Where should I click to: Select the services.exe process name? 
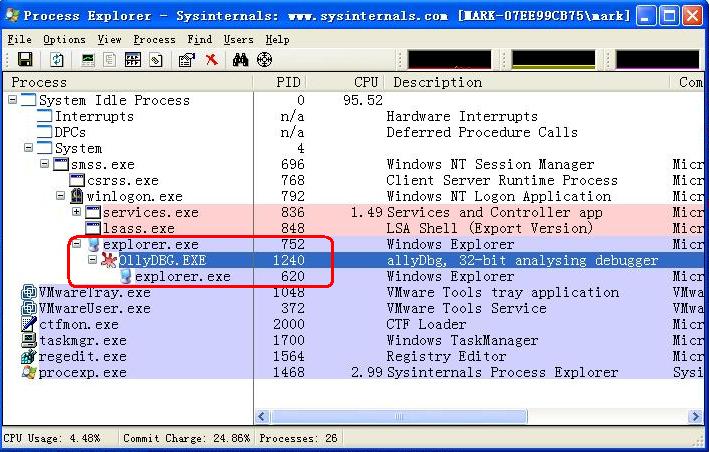pos(151,212)
